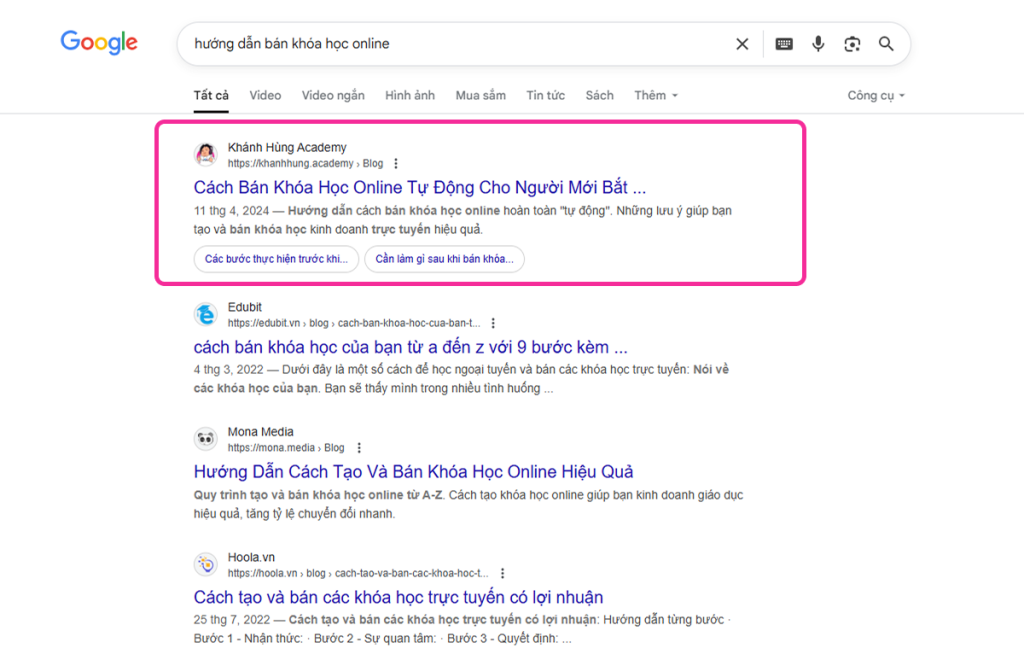The image size is (1024, 660).
Task: Open the 'Tin tức' tab
Action: (545, 95)
